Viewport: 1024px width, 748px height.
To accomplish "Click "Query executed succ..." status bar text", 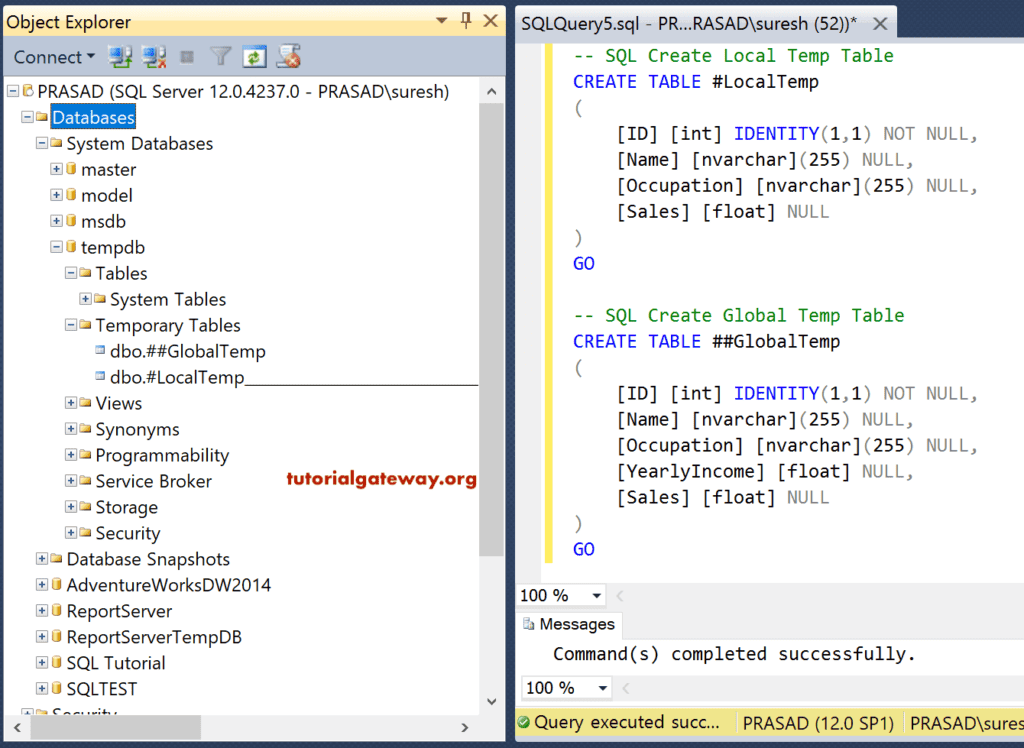I will [x=626, y=723].
